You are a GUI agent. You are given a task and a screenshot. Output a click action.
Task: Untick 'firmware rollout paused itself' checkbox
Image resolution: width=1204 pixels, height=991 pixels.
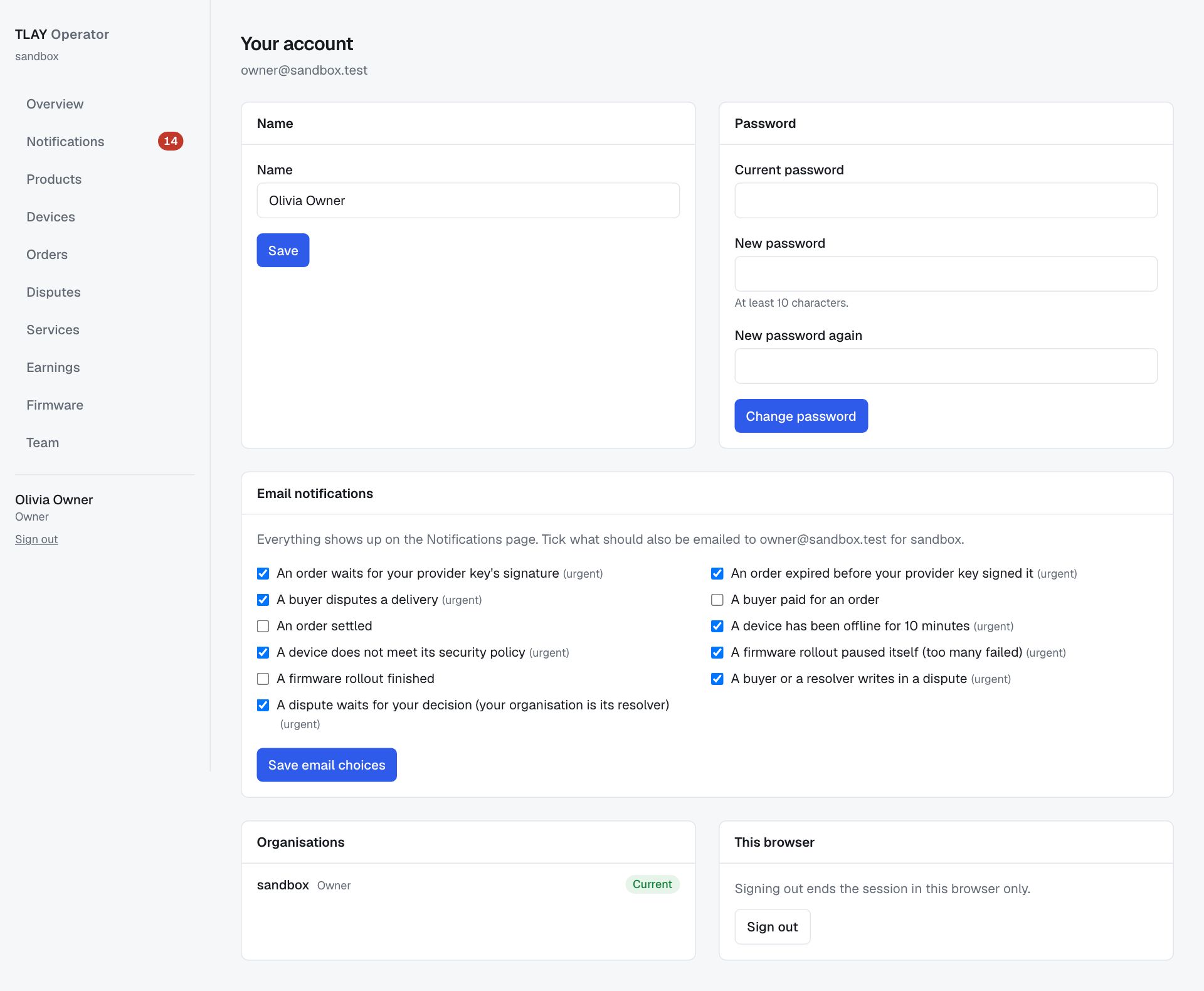717,653
